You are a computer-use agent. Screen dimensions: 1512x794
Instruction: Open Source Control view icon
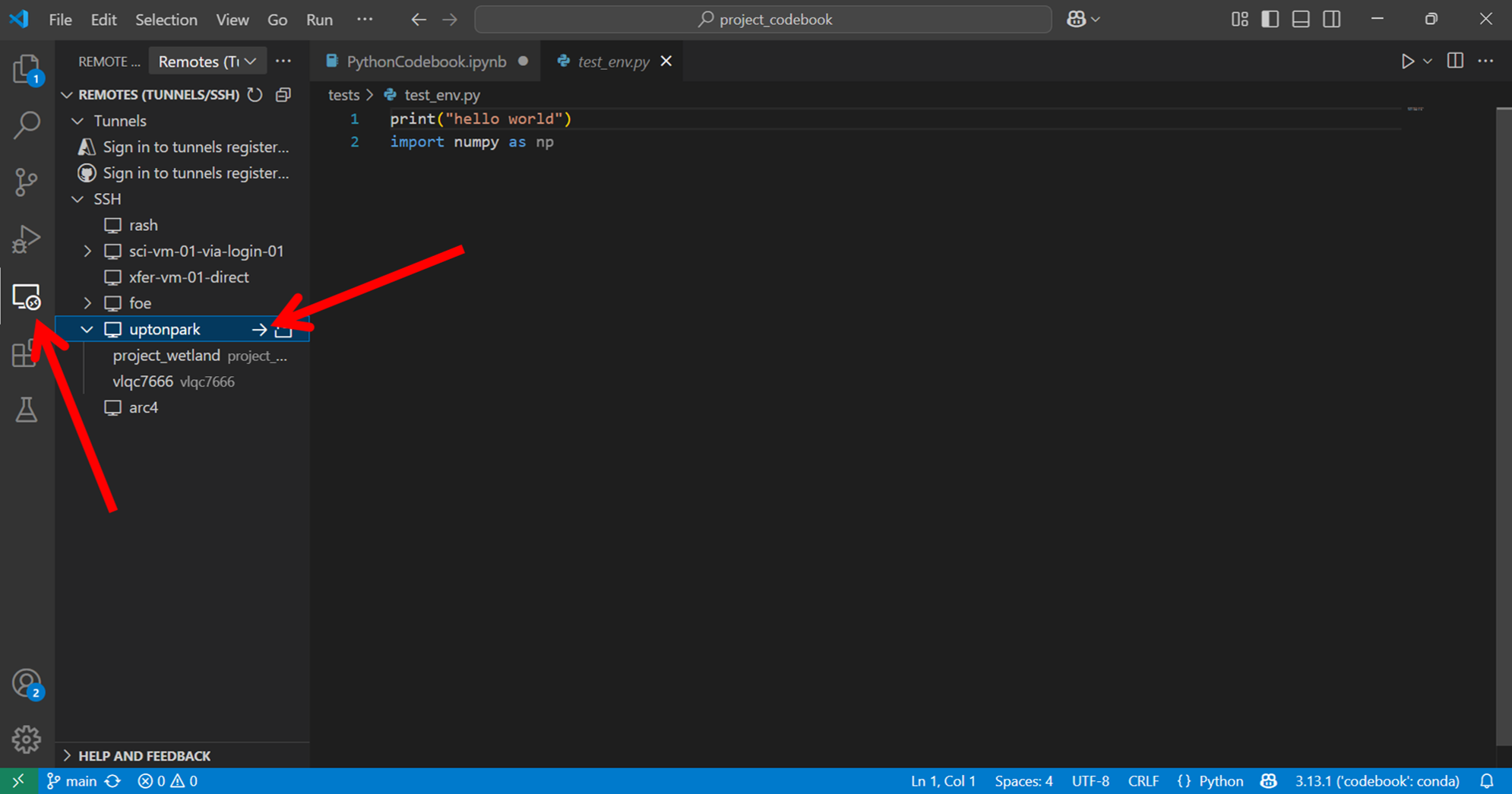tap(27, 182)
